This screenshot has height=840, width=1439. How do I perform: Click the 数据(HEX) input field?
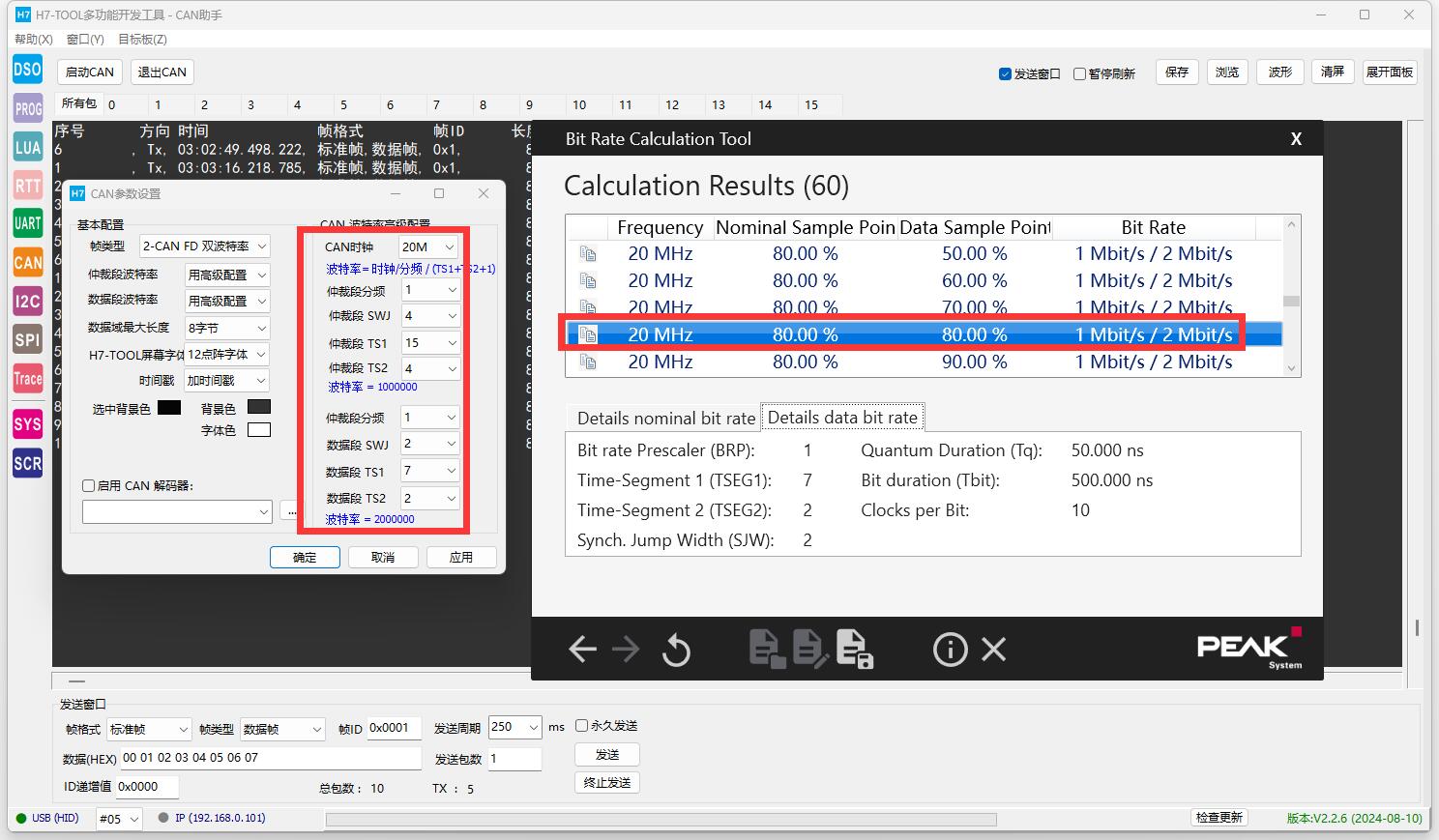(x=269, y=758)
